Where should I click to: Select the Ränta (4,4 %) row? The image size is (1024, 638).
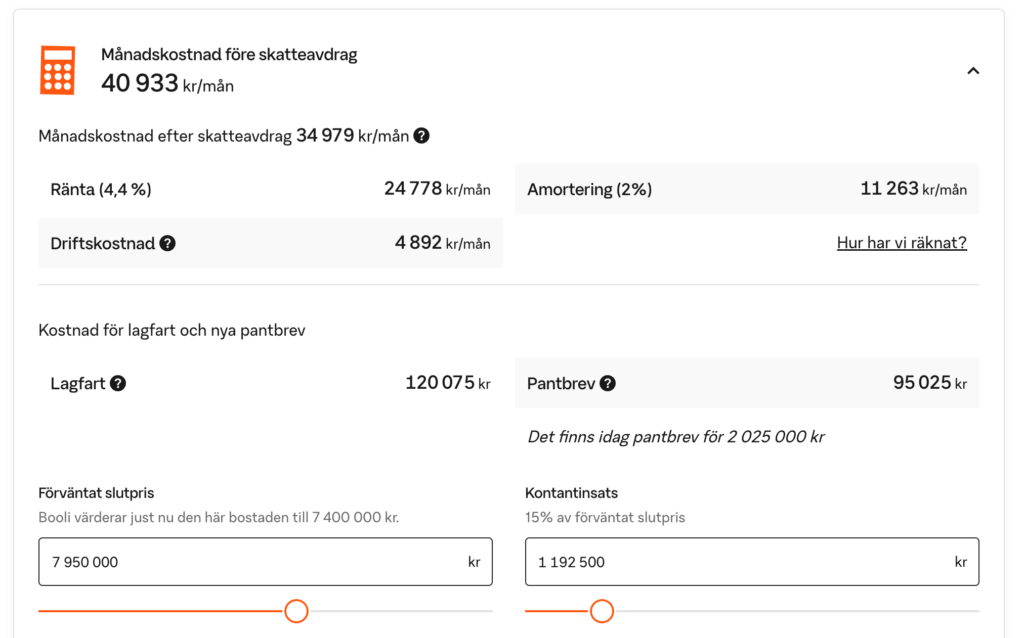pos(270,189)
